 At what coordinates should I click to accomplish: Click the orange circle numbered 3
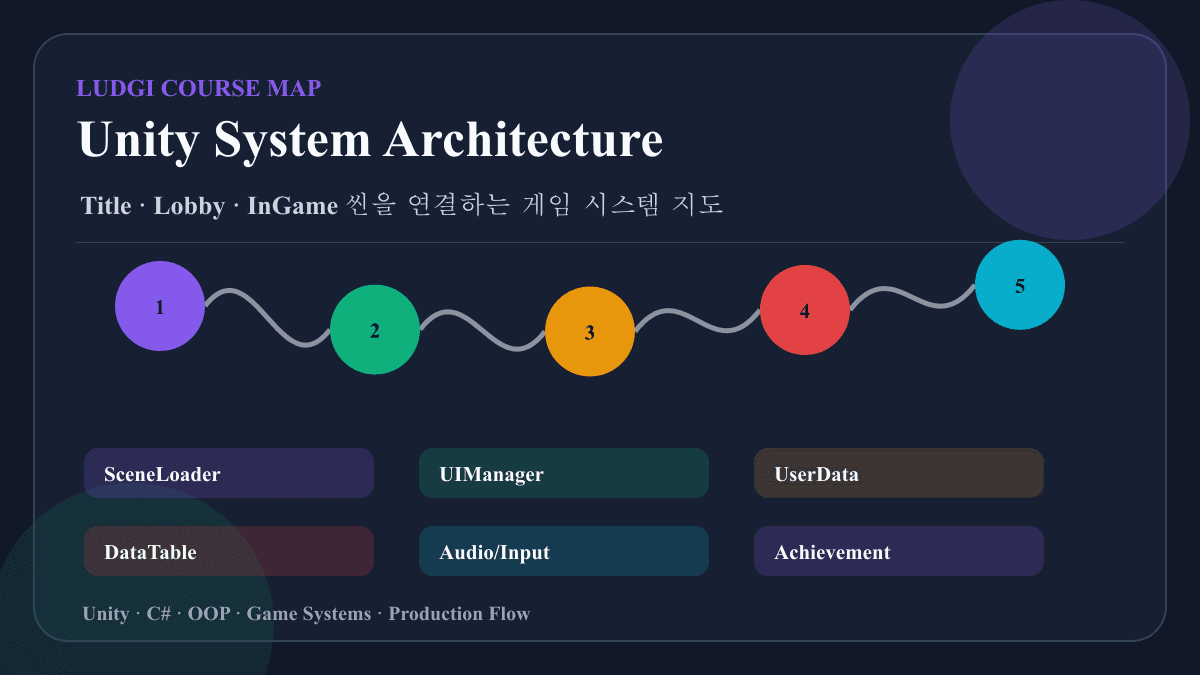pos(590,332)
